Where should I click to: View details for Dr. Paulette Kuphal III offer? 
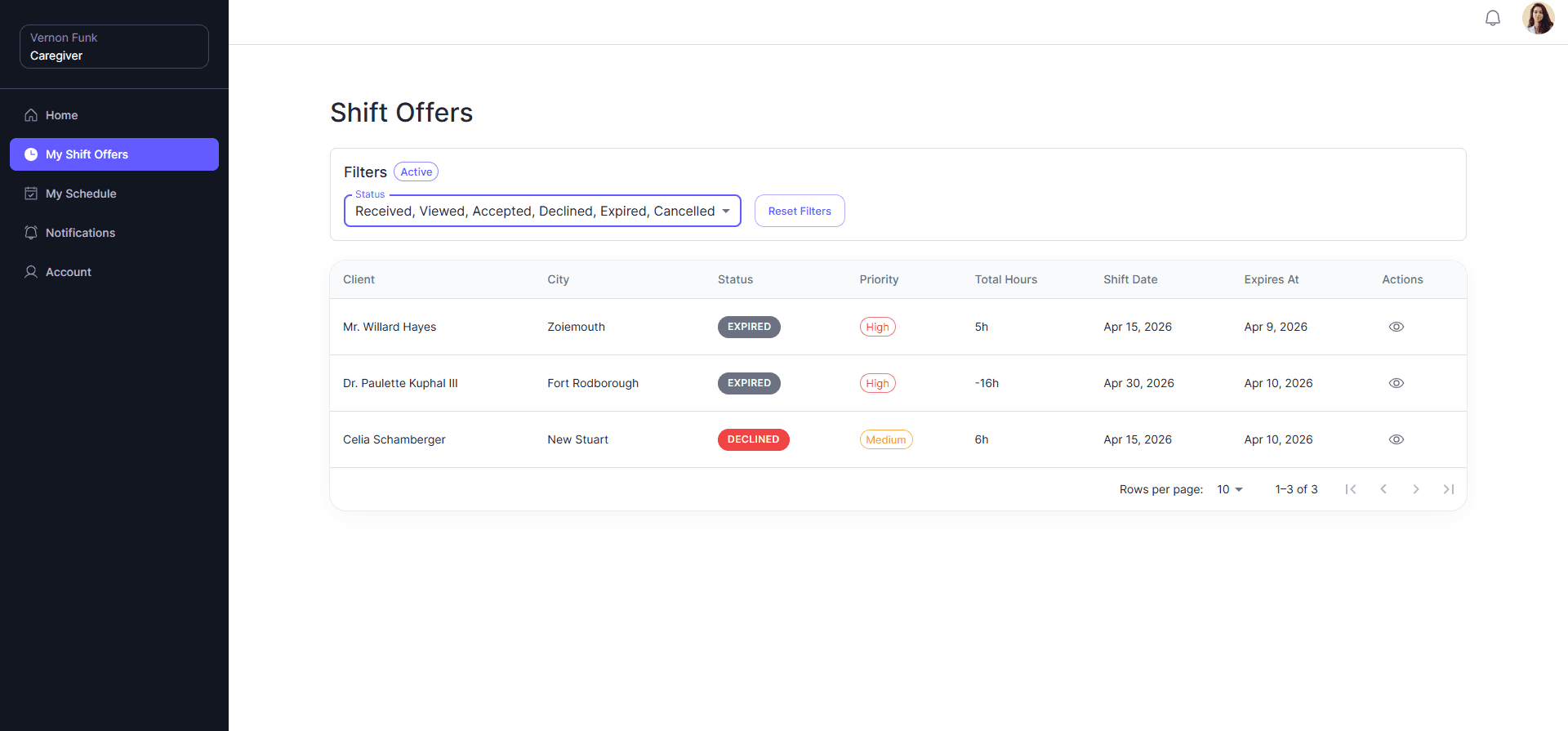click(x=1396, y=383)
